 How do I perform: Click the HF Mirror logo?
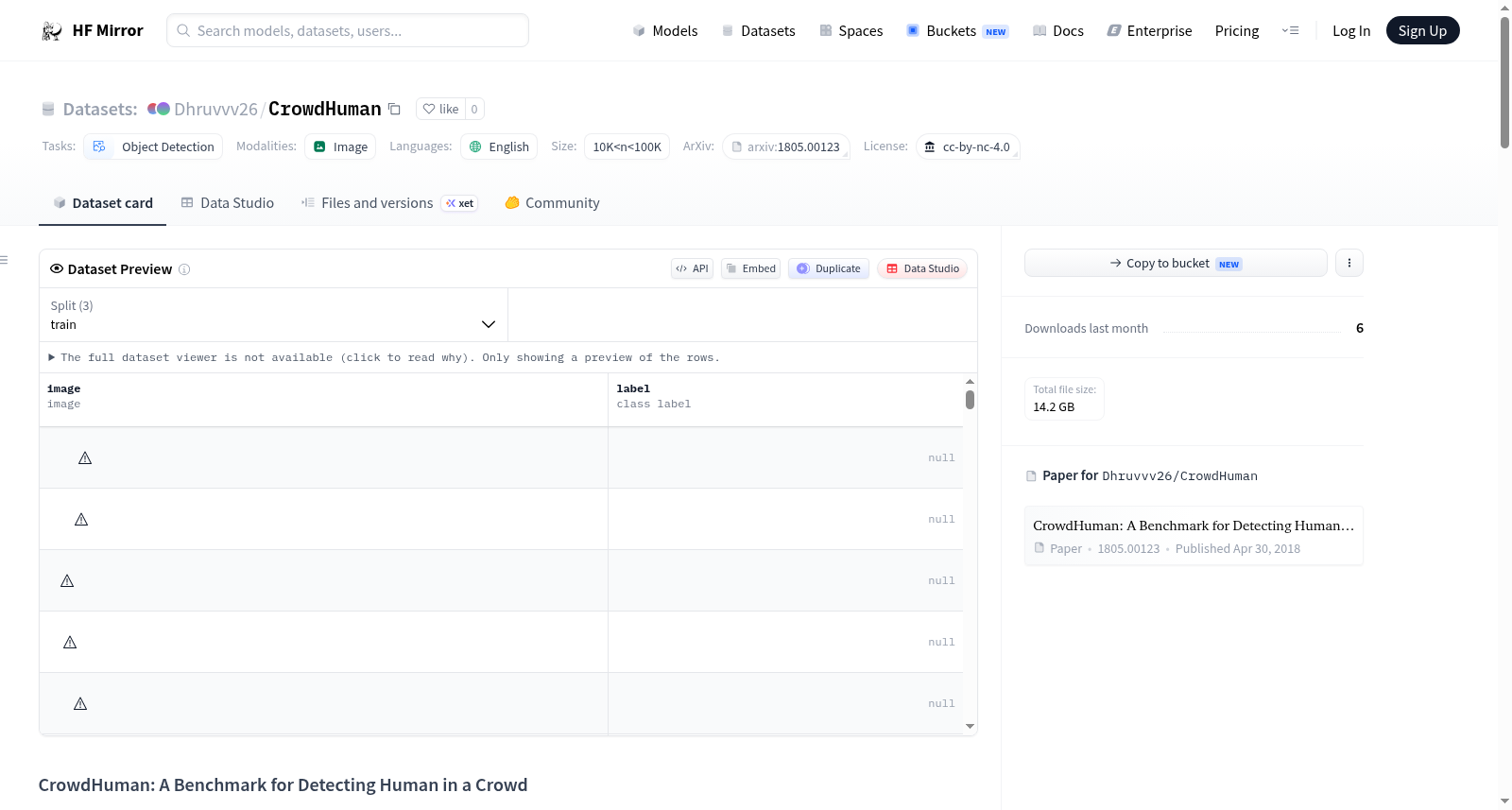tap(92, 30)
